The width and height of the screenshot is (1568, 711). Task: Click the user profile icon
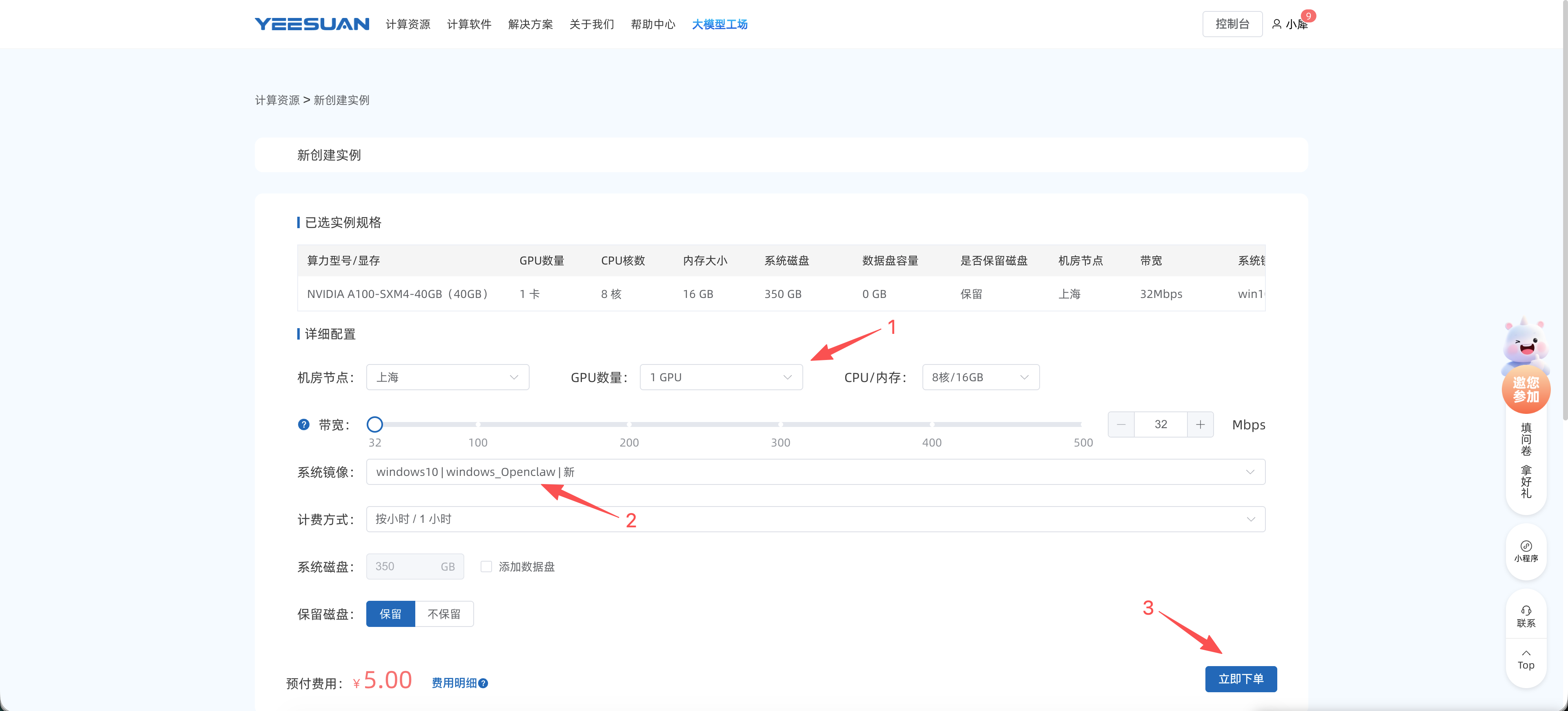click(1276, 24)
